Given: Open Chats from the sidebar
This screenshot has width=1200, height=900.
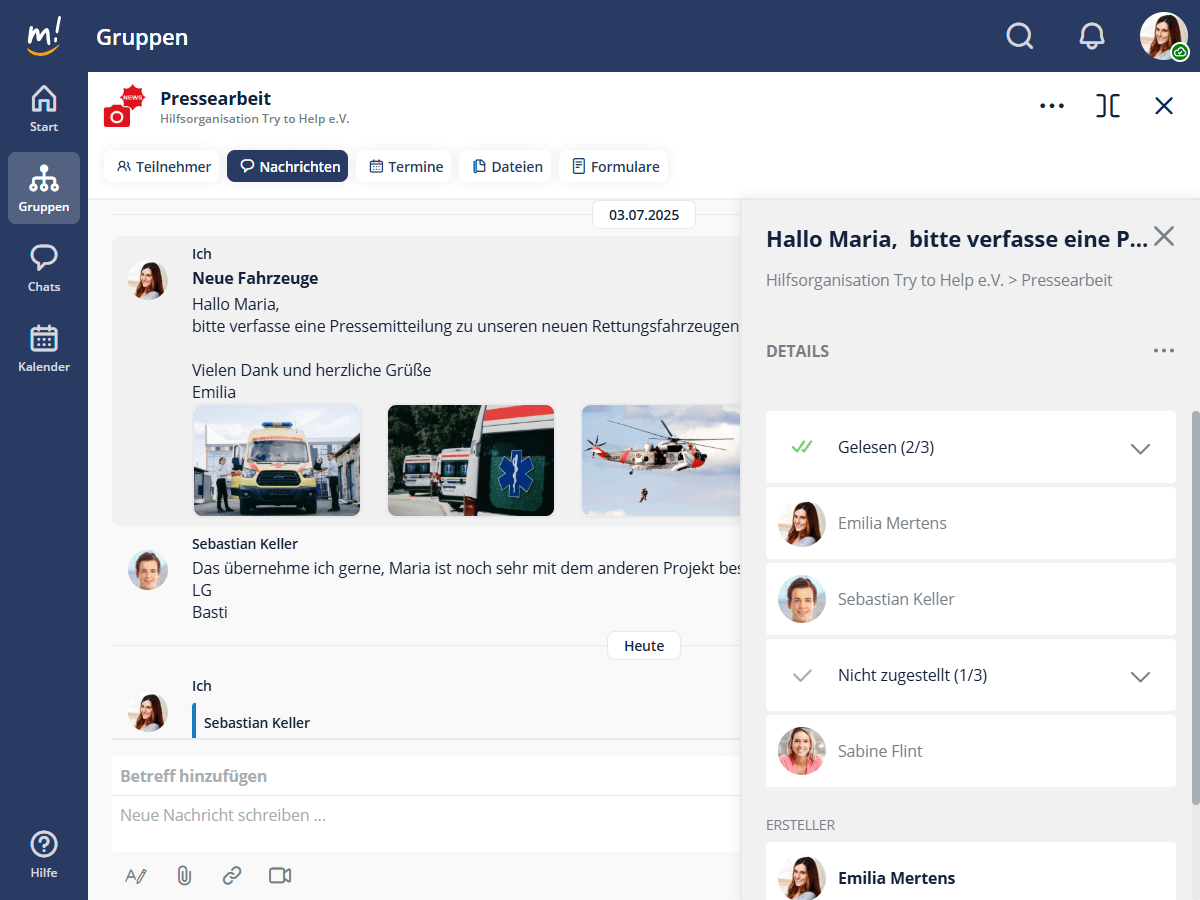Looking at the screenshot, I should click(x=44, y=268).
